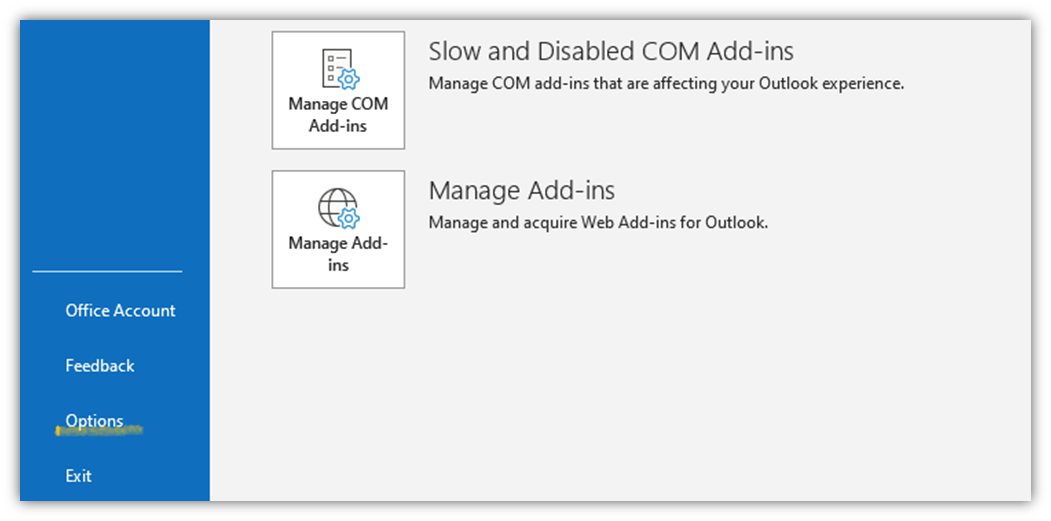The height and width of the screenshot is (521, 1051).
Task: Click the white separator line above Office Account
Action: pyautogui.click(x=107, y=272)
